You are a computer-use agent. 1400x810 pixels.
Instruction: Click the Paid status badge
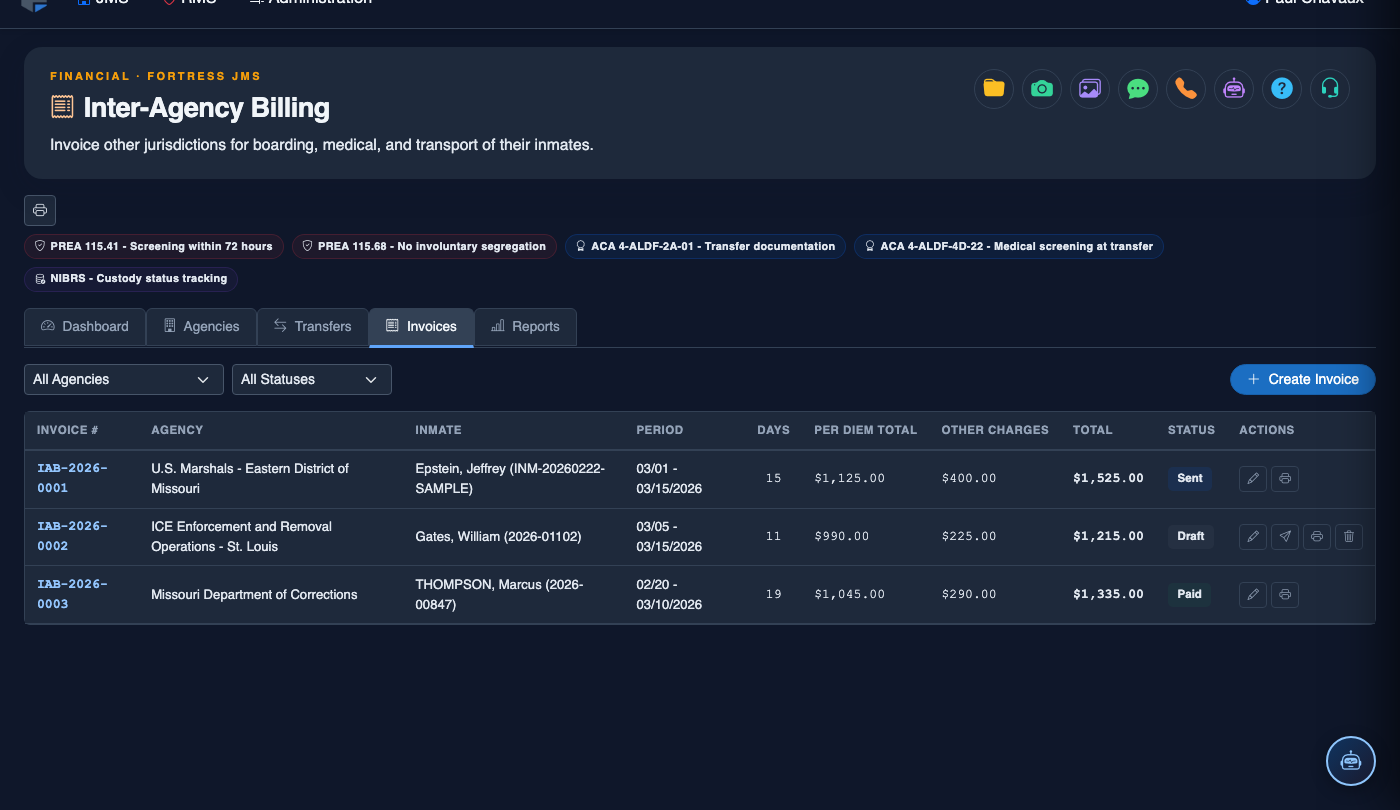click(1190, 594)
